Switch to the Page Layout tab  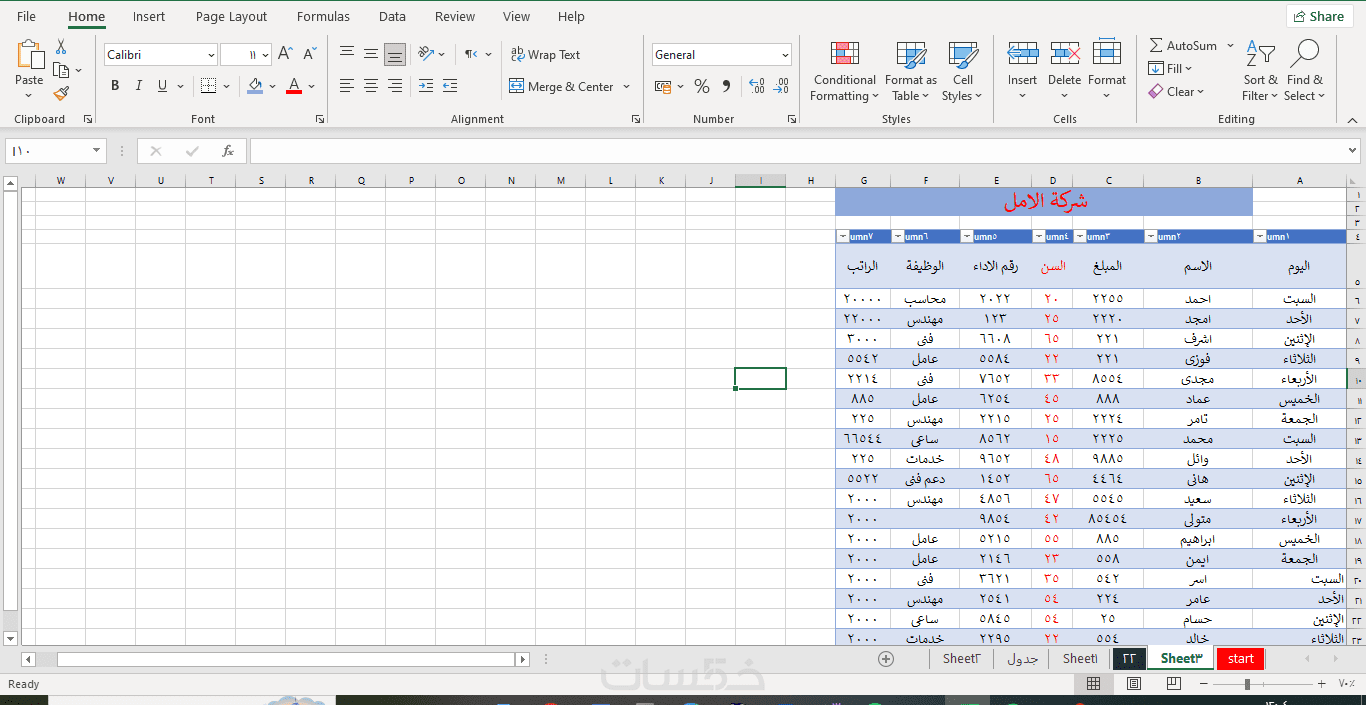pyautogui.click(x=232, y=16)
